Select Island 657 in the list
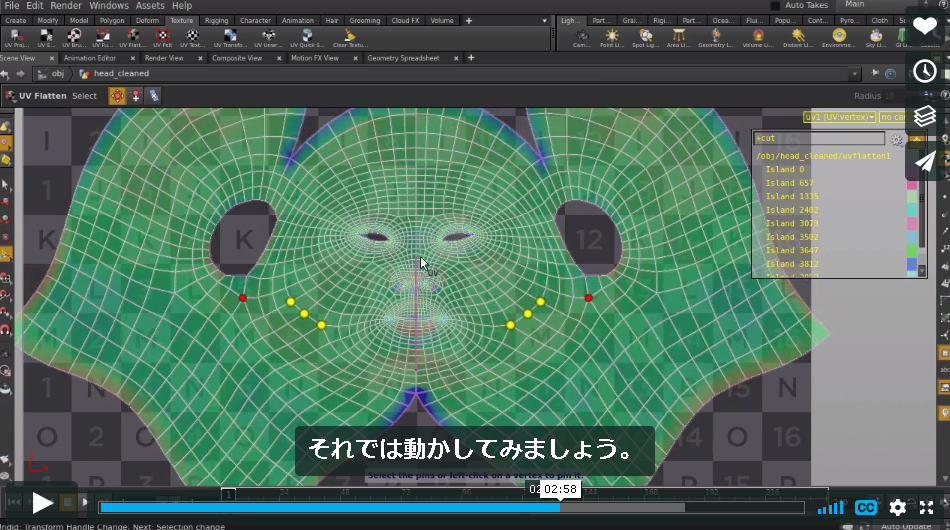950x530 pixels. [x=789, y=183]
